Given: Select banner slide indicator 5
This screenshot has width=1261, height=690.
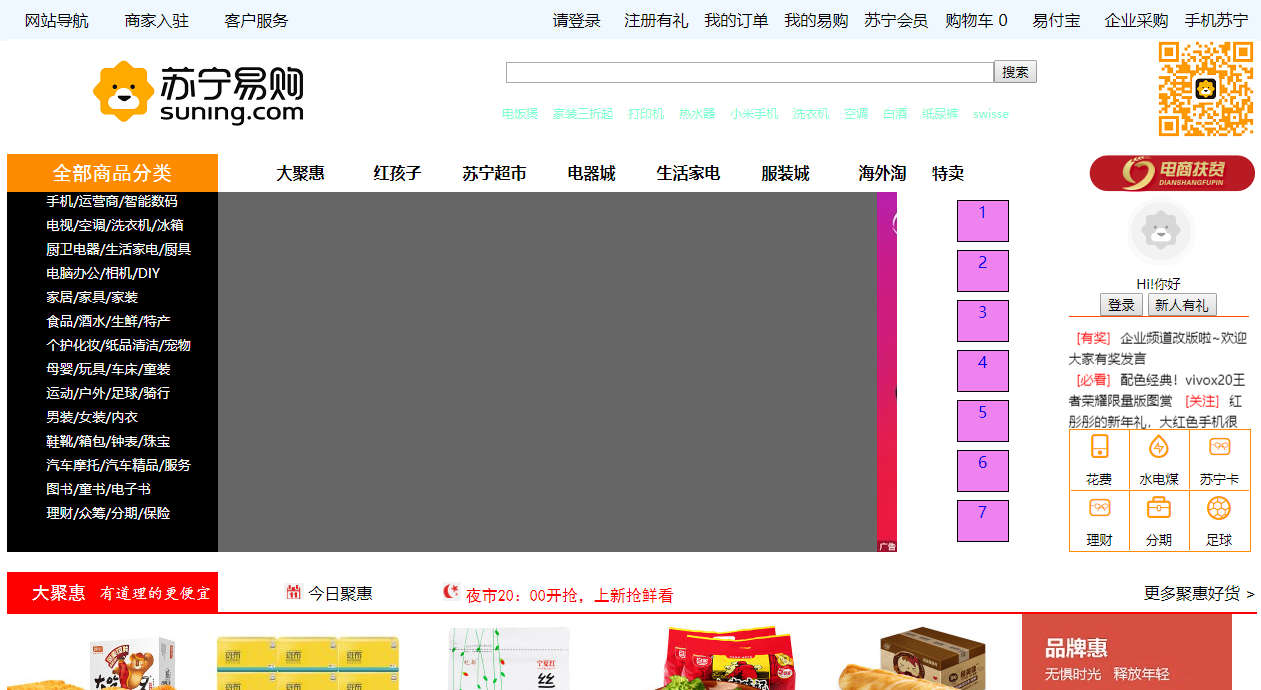Looking at the screenshot, I should pyautogui.click(x=983, y=421).
